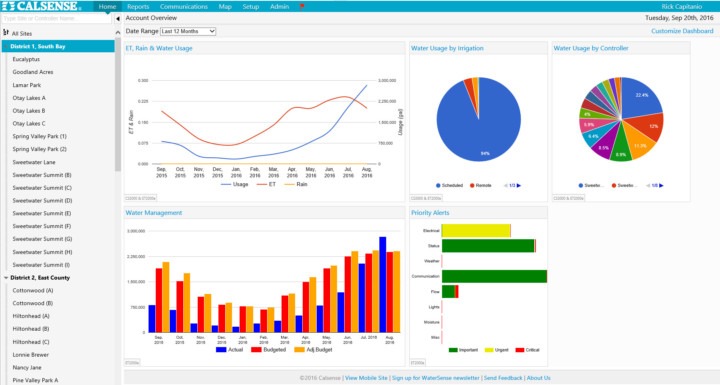Click the Communication bar in Priority Alerts

[x=494, y=276]
